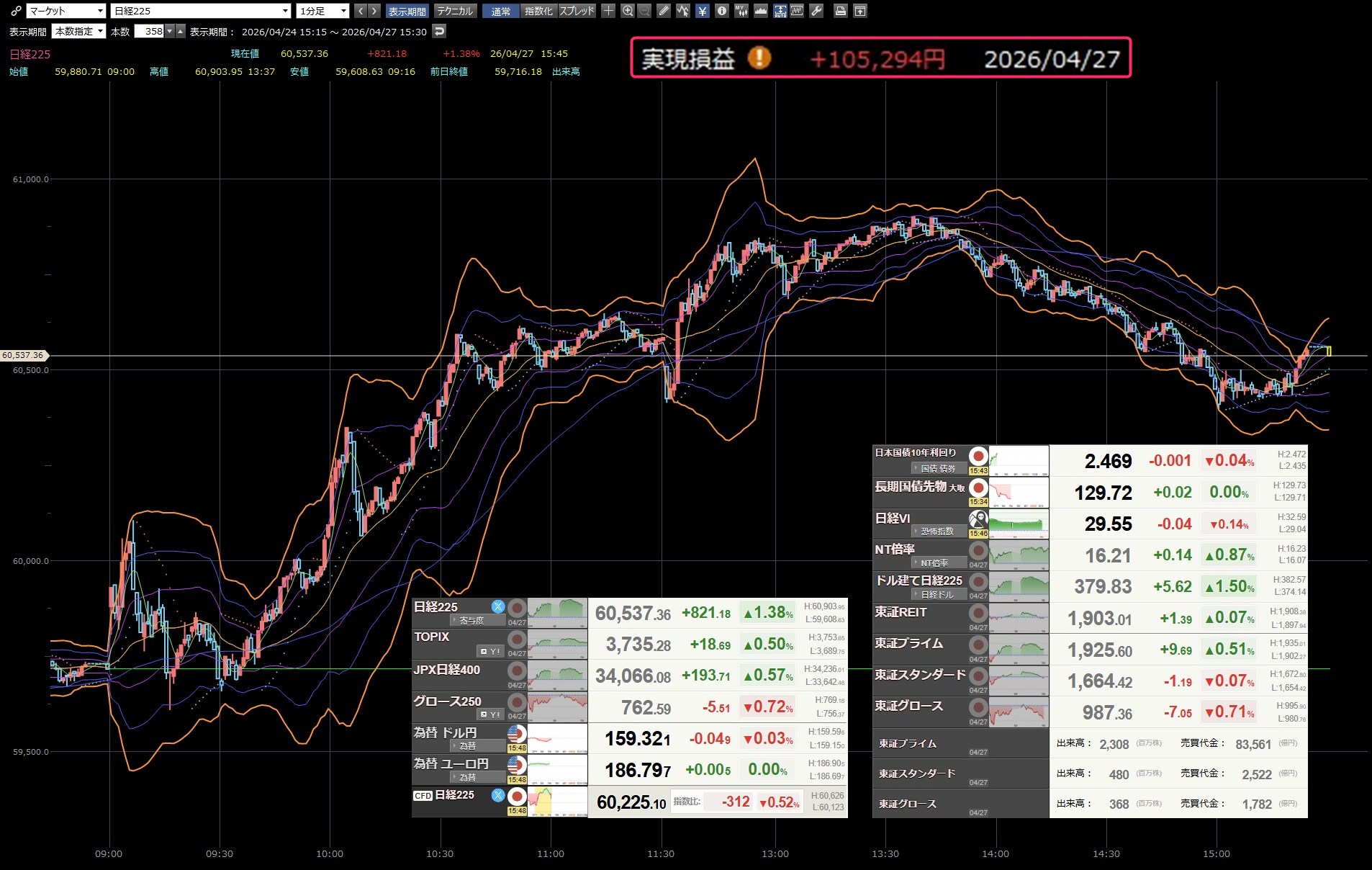
Task: Select the 表示期間 tab
Action: 407,11
